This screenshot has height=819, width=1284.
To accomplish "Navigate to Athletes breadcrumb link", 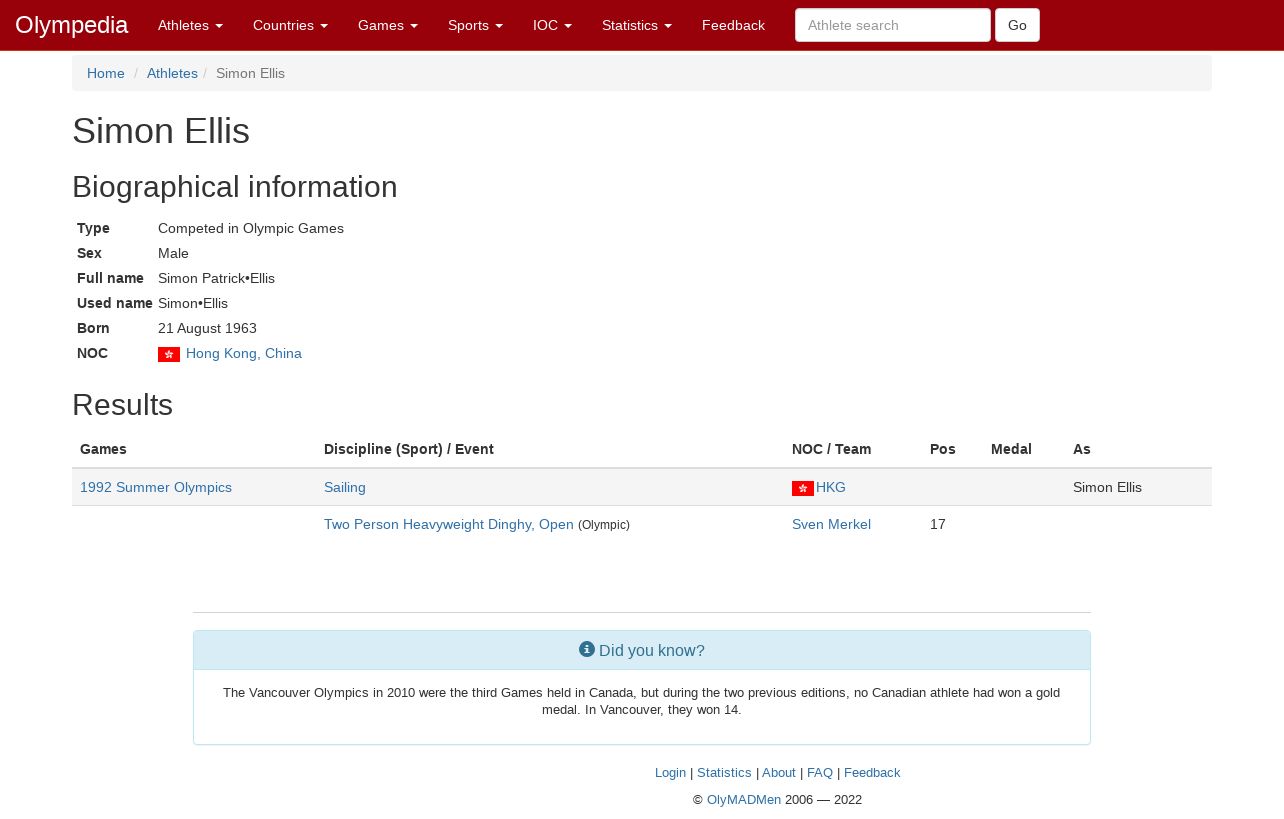I will point(172,73).
